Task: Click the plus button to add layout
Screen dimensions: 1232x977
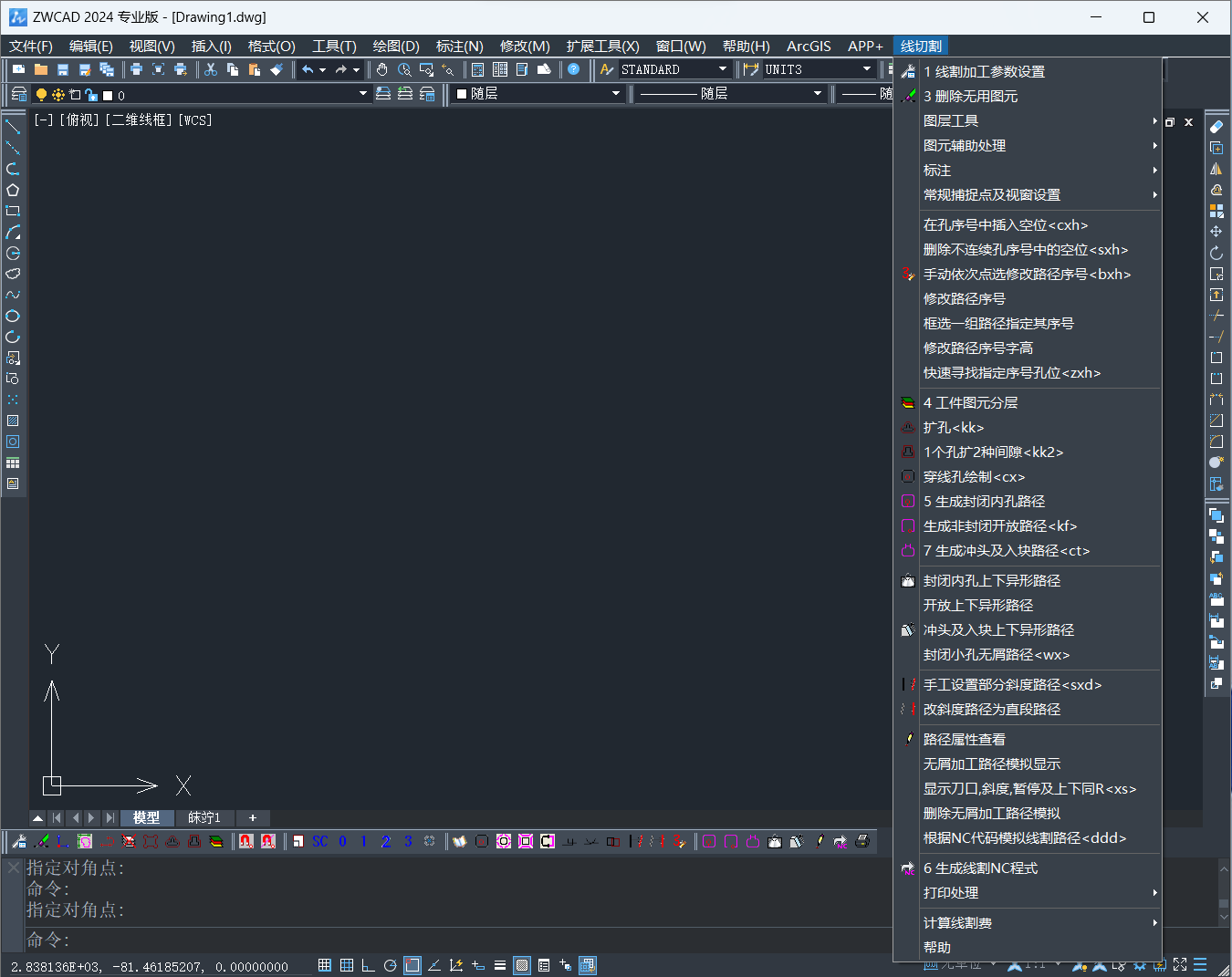Action: (253, 818)
